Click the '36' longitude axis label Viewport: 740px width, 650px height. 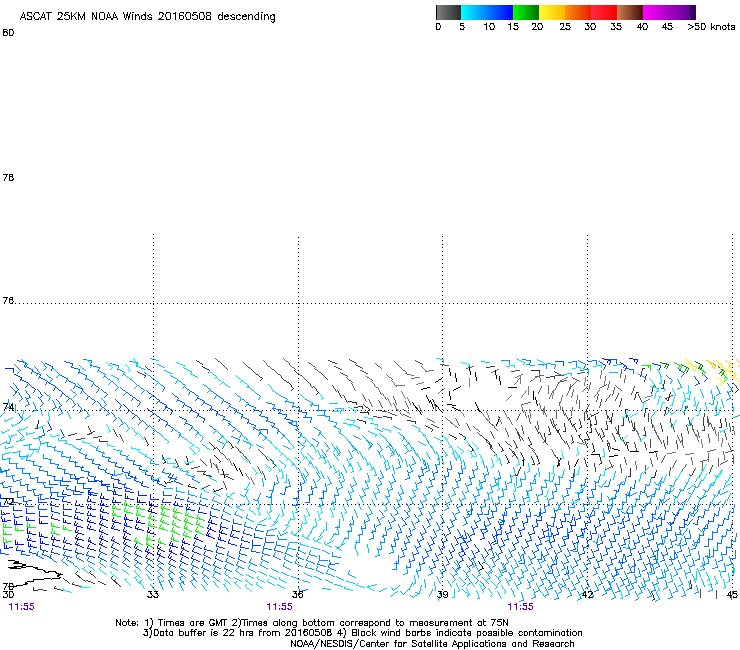pyautogui.click(x=297, y=595)
